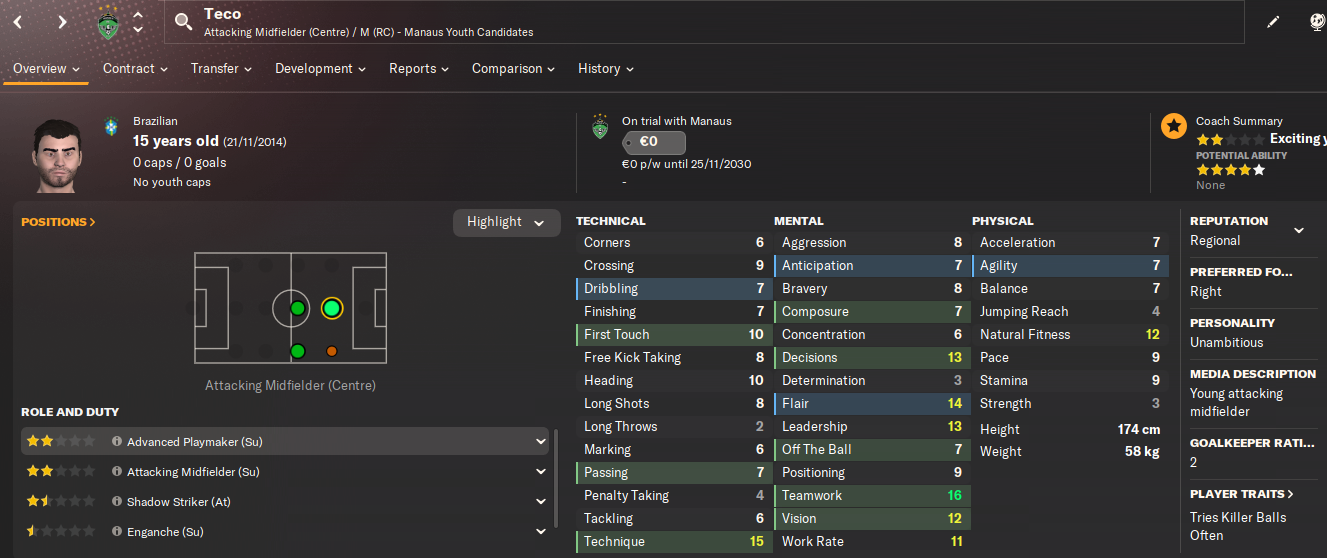Expand the Advanced Playmaker (Su) role row
The image size is (1327, 558).
click(x=284, y=441)
